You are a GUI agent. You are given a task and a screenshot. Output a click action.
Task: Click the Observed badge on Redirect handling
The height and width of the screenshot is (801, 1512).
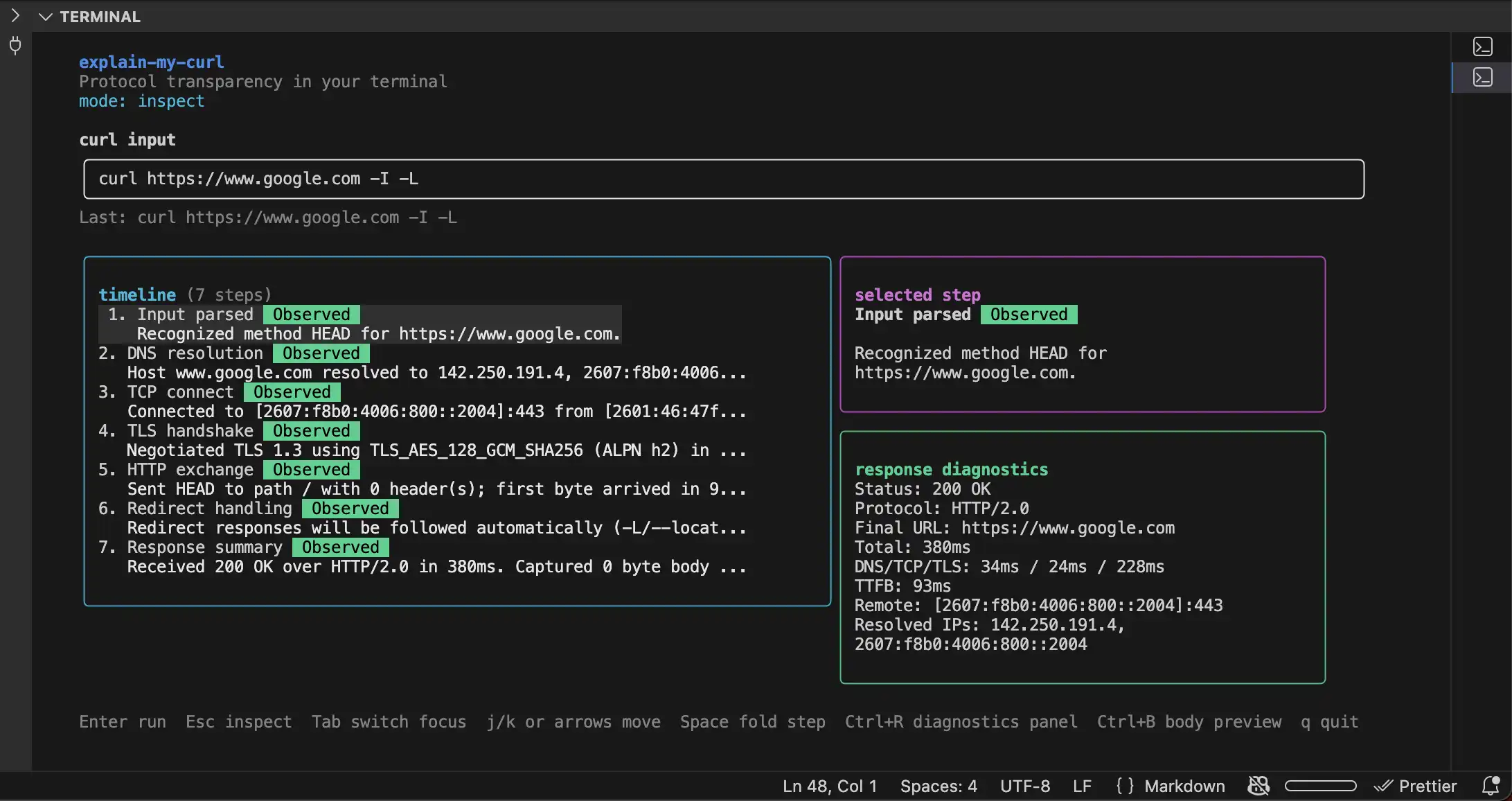(x=350, y=509)
